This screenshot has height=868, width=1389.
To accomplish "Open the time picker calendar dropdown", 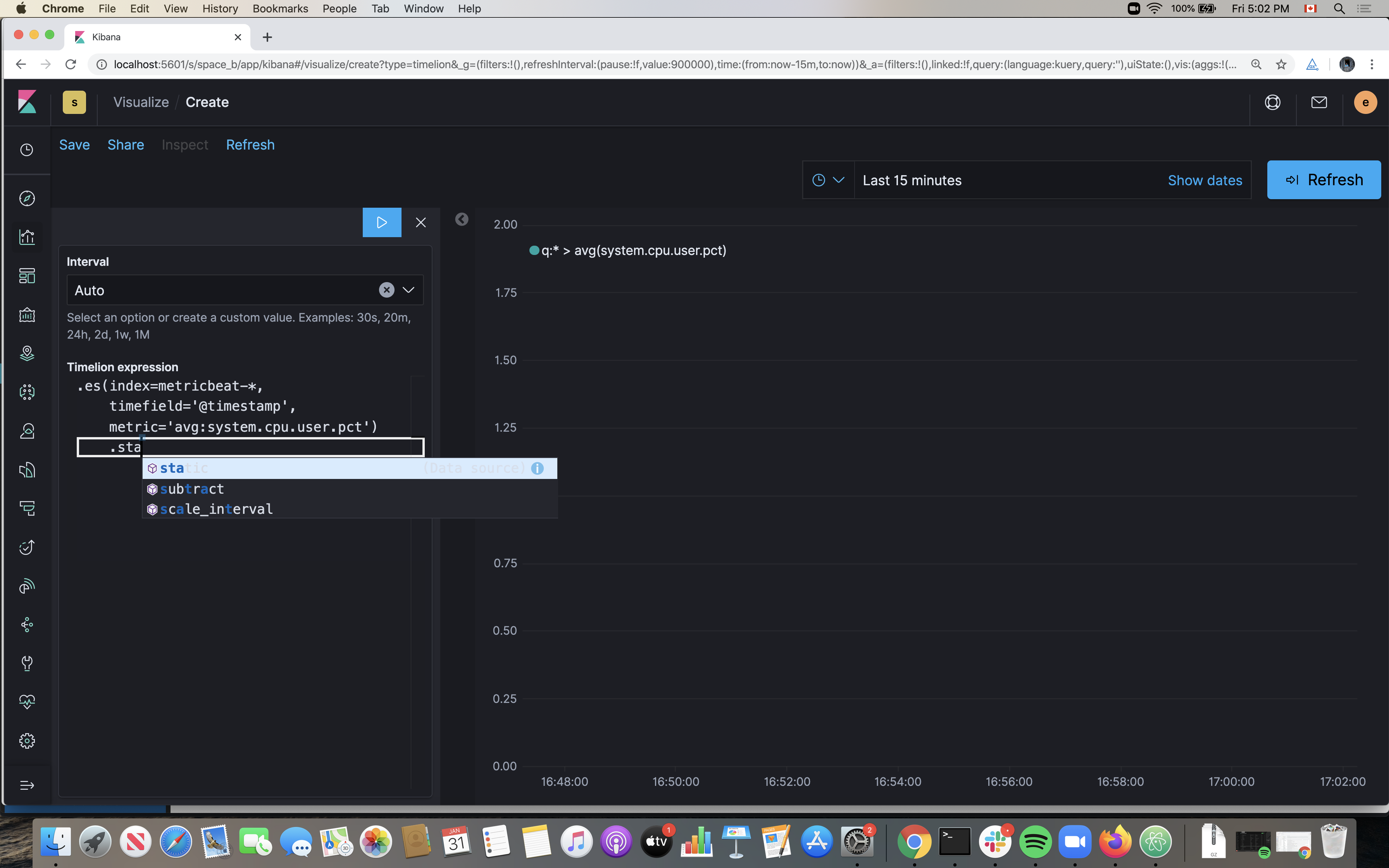I will tap(828, 180).
